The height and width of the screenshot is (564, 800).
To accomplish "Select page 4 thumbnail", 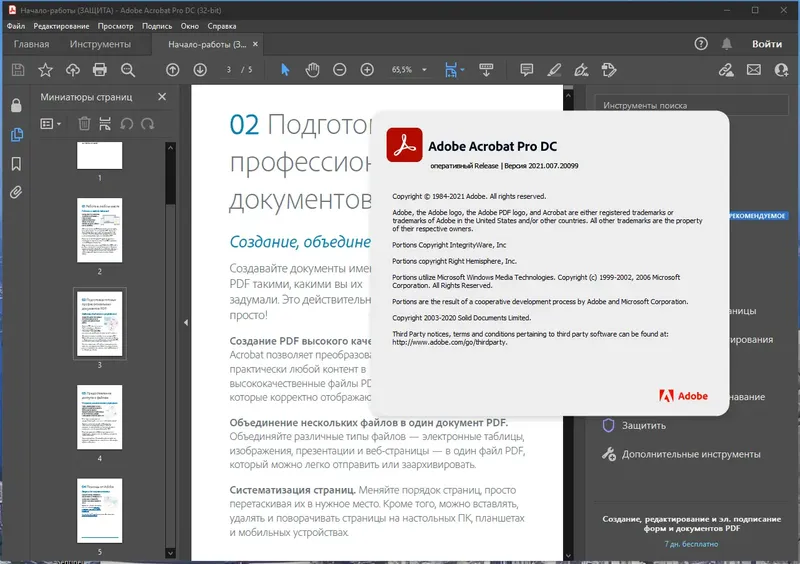I will (x=99, y=417).
